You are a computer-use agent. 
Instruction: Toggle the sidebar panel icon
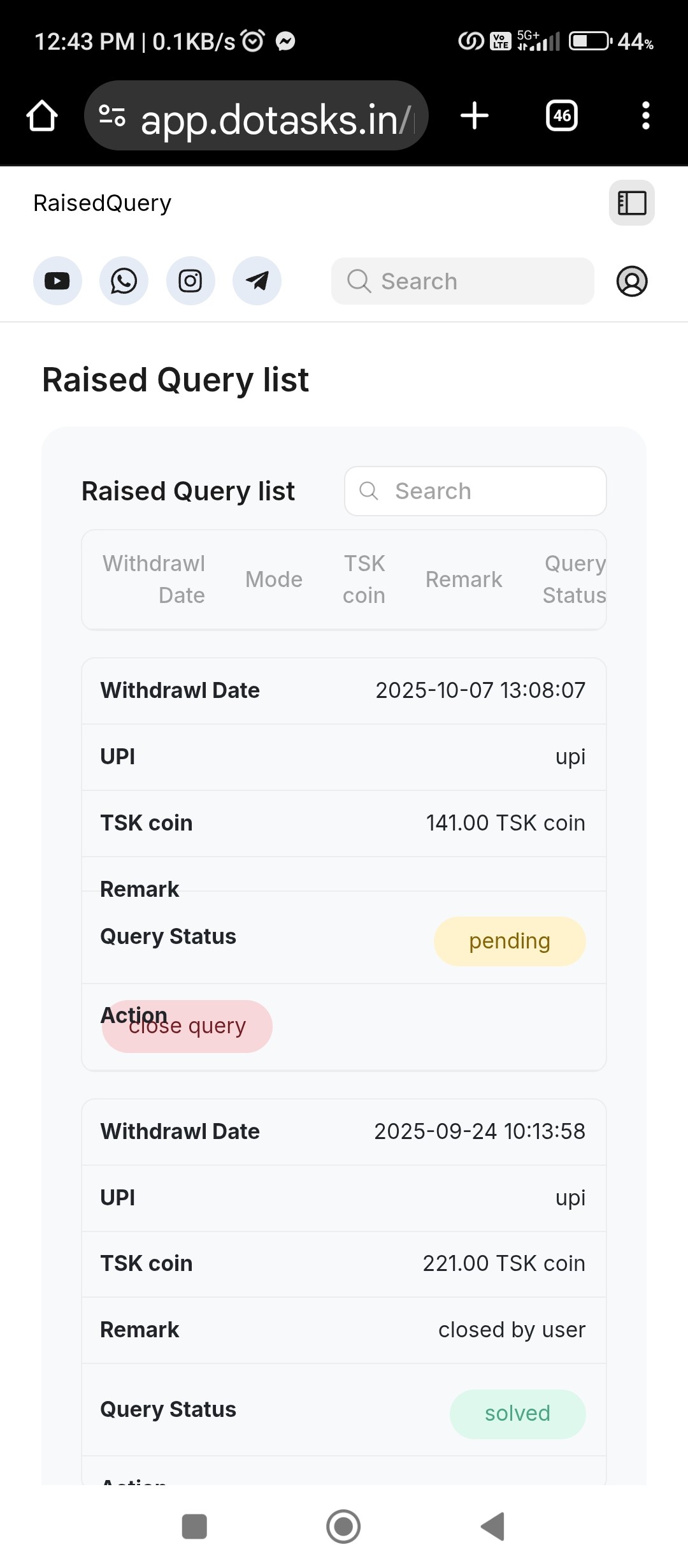pos(632,203)
